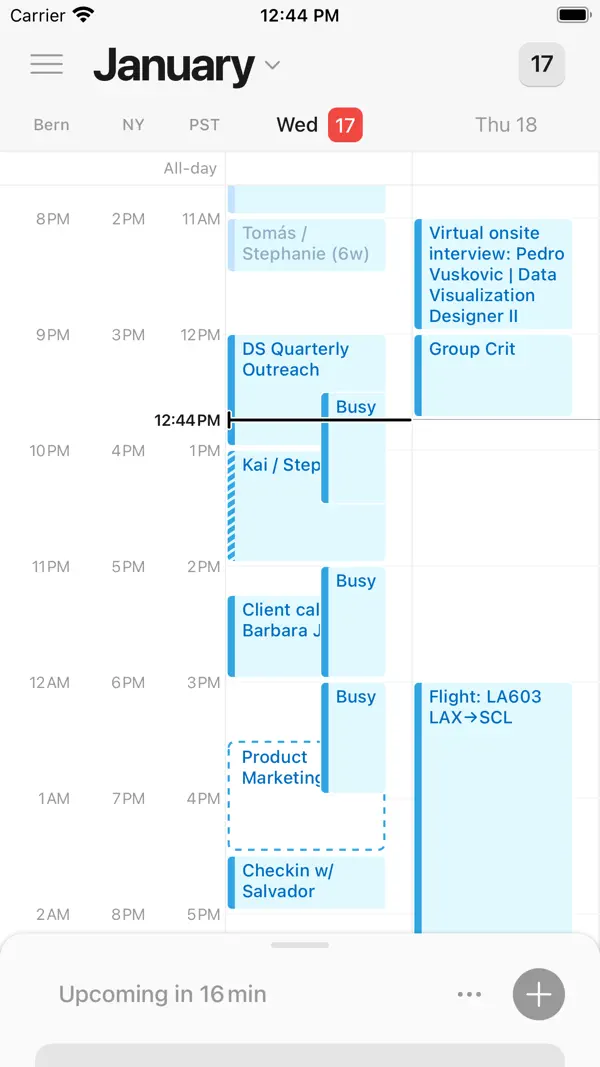
Task: Tap the drag handle above Upcoming panel
Action: click(300, 945)
